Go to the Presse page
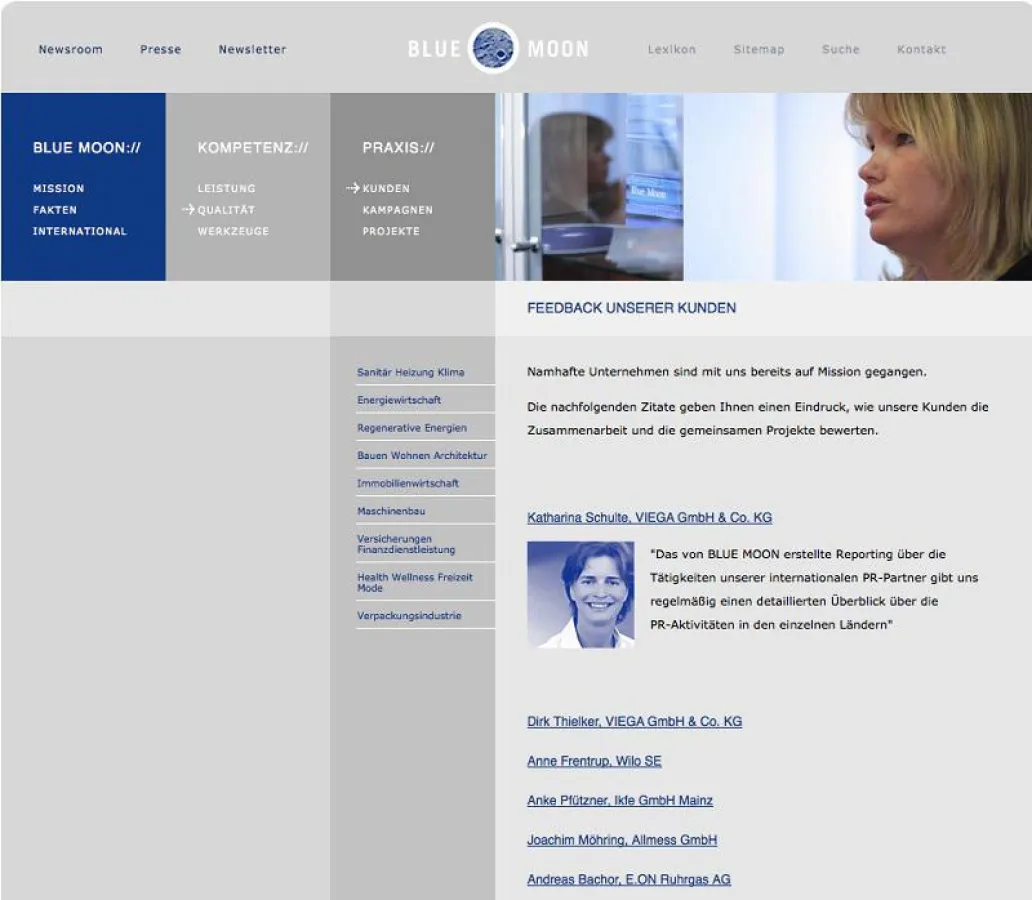 [160, 49]
